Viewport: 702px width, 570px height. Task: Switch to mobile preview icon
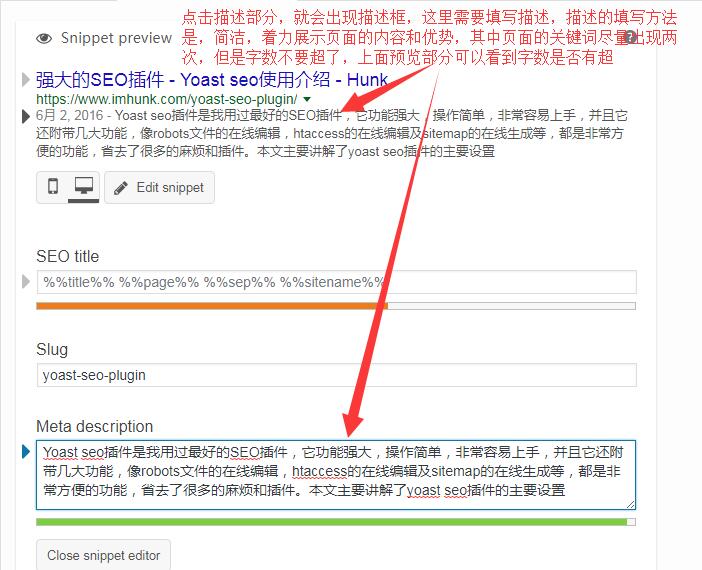[53, 186]
